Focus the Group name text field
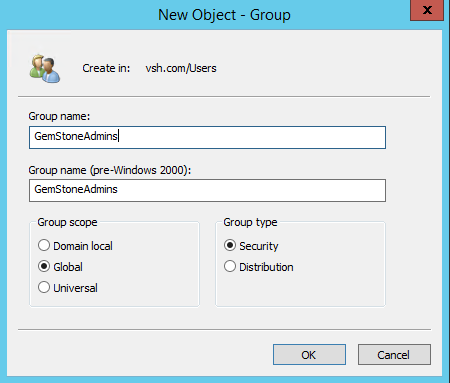Image resolution: width=450 pixels, height=383 pixels. 207,137
